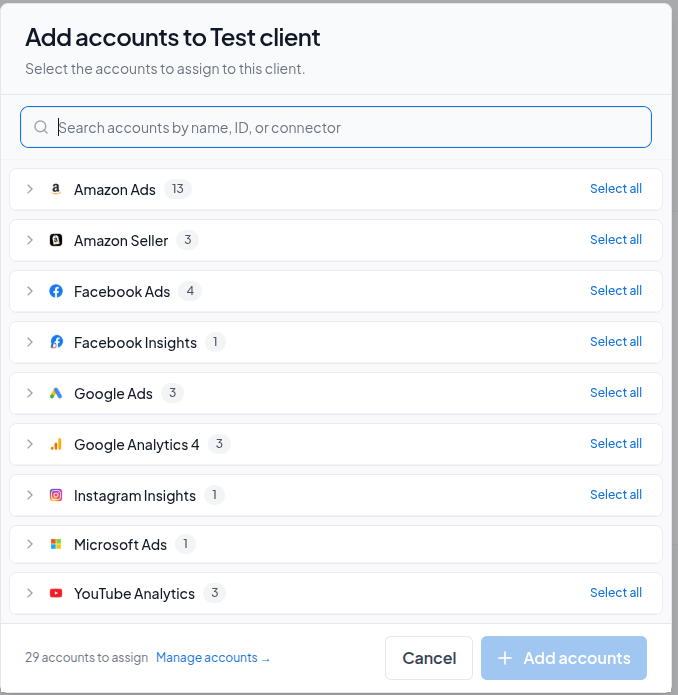Expand the Instagram Insights group chevron
This screenshot has height=695, width=678.
(30, 495)
